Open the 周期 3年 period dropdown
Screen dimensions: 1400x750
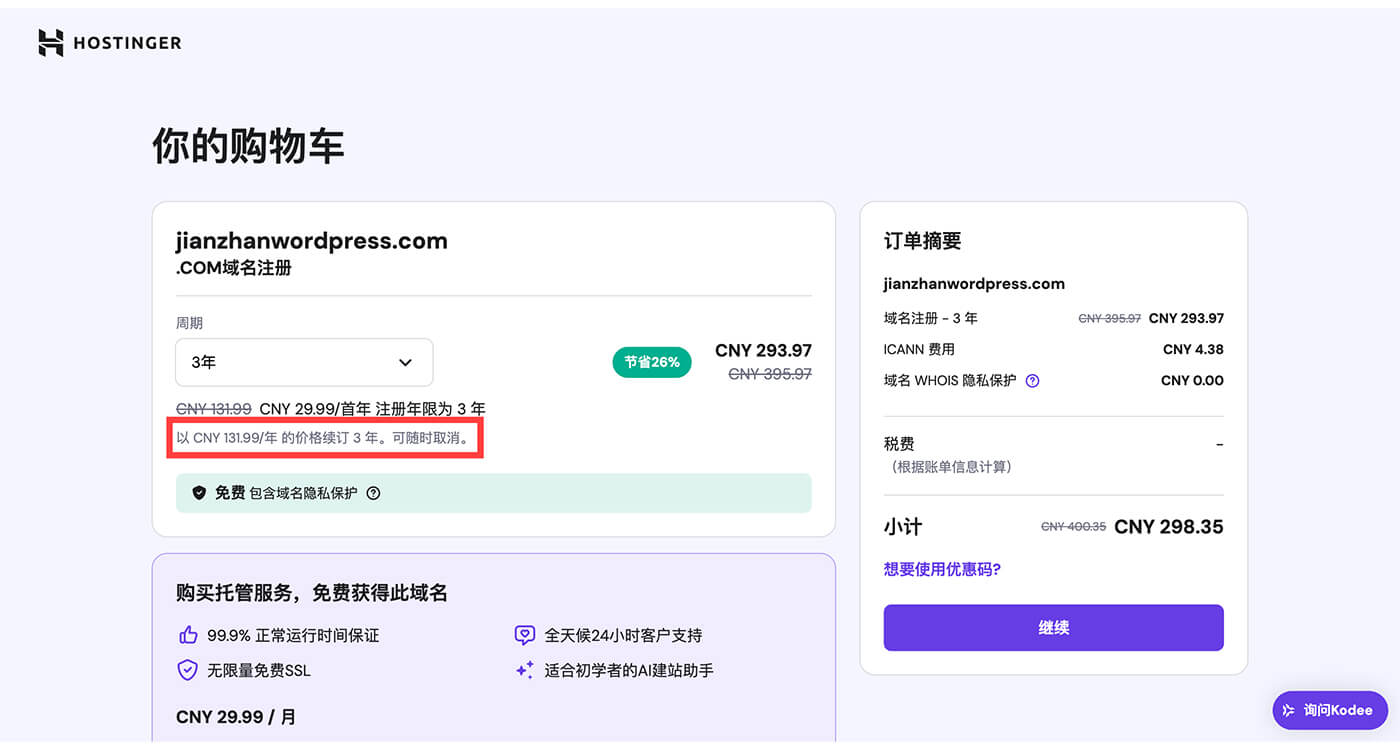coord(304,362)
